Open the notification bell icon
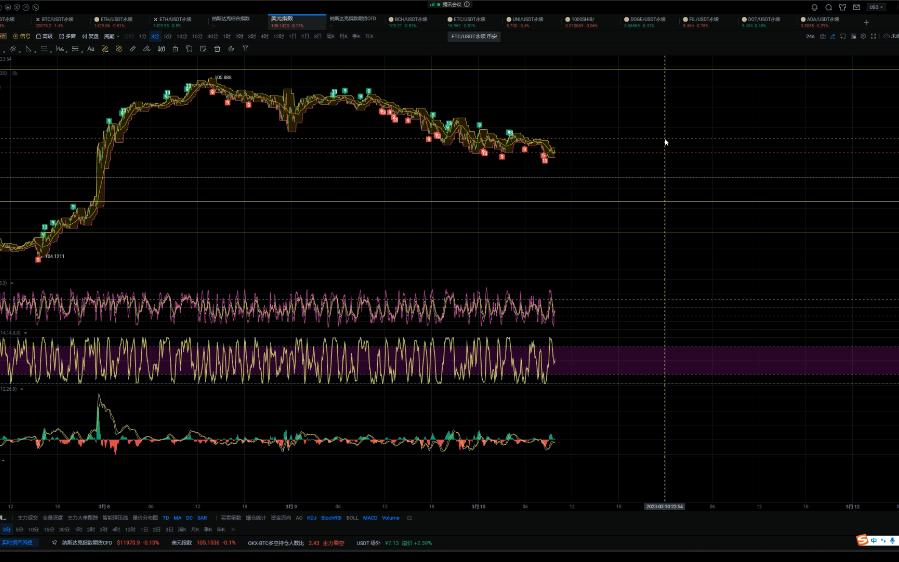This screenshot has height=562, width=899. (x=814, y=7)
